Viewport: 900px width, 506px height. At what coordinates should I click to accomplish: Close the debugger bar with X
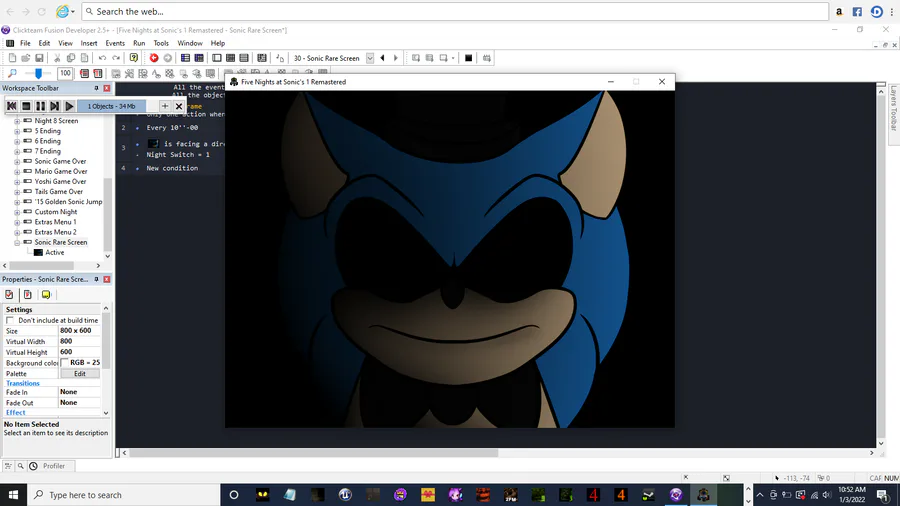(179, 106)
